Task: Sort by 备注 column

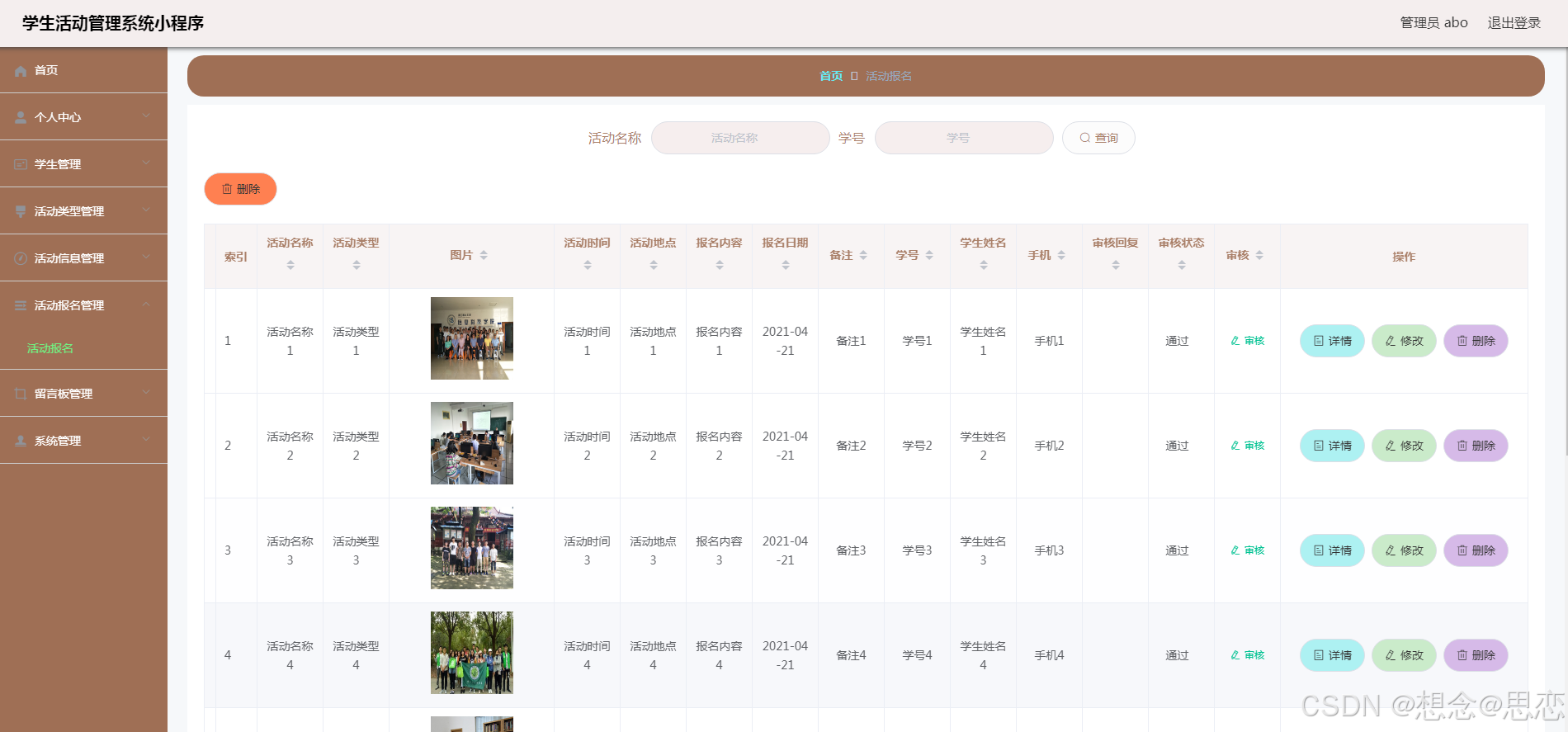Action: pos(863,255)
